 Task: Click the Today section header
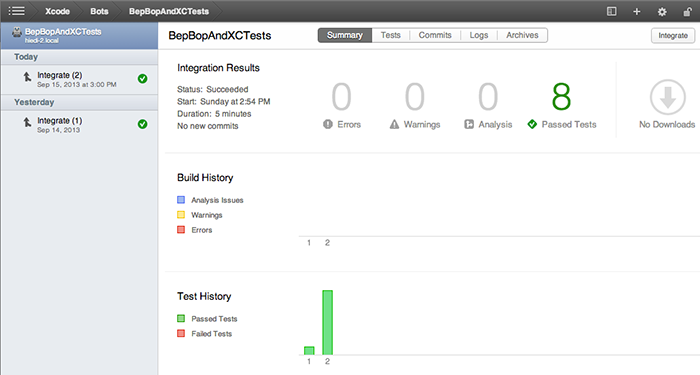(79, 57)
